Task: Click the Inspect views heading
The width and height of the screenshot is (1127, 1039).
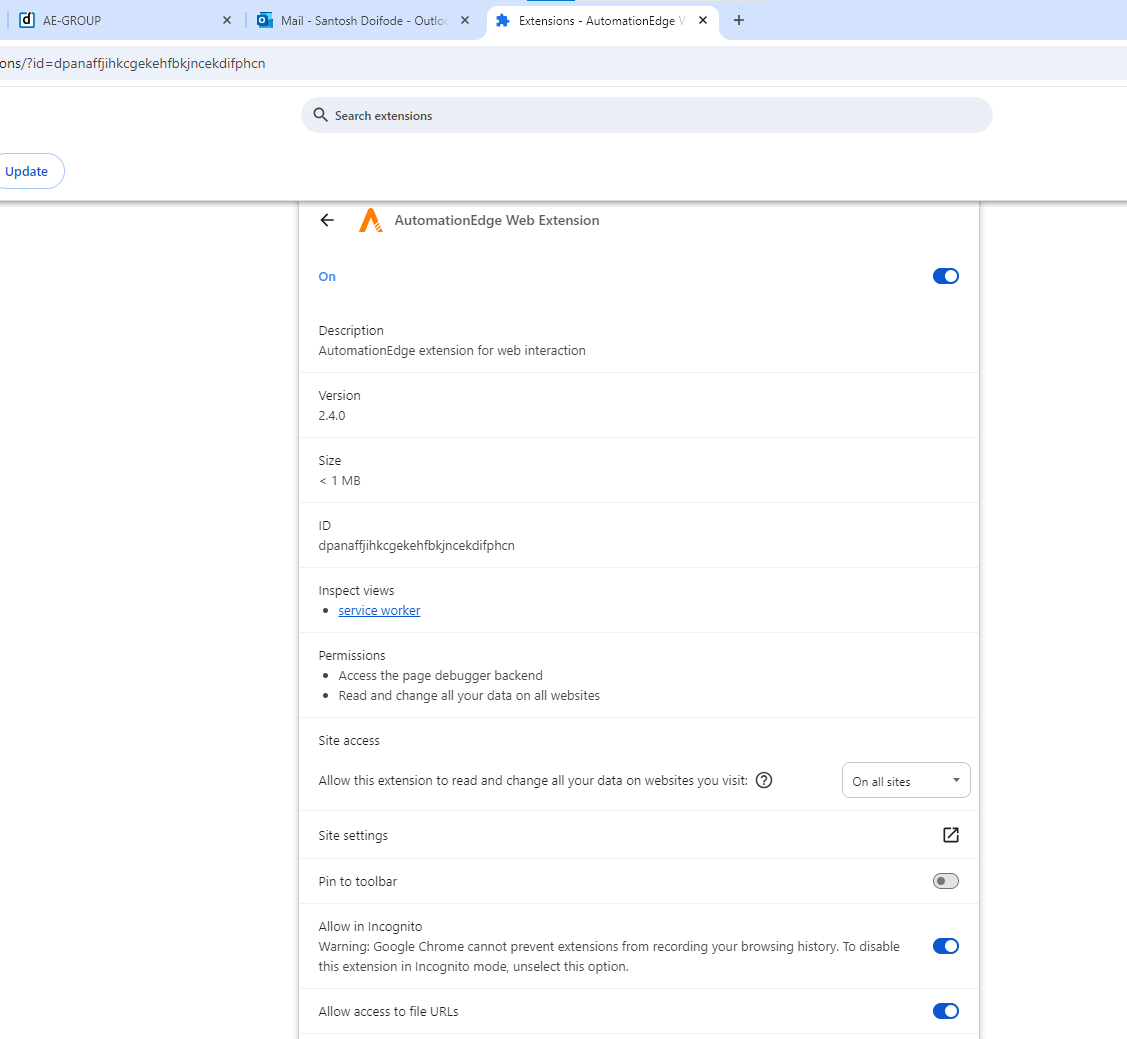Action: coord(356,591)
